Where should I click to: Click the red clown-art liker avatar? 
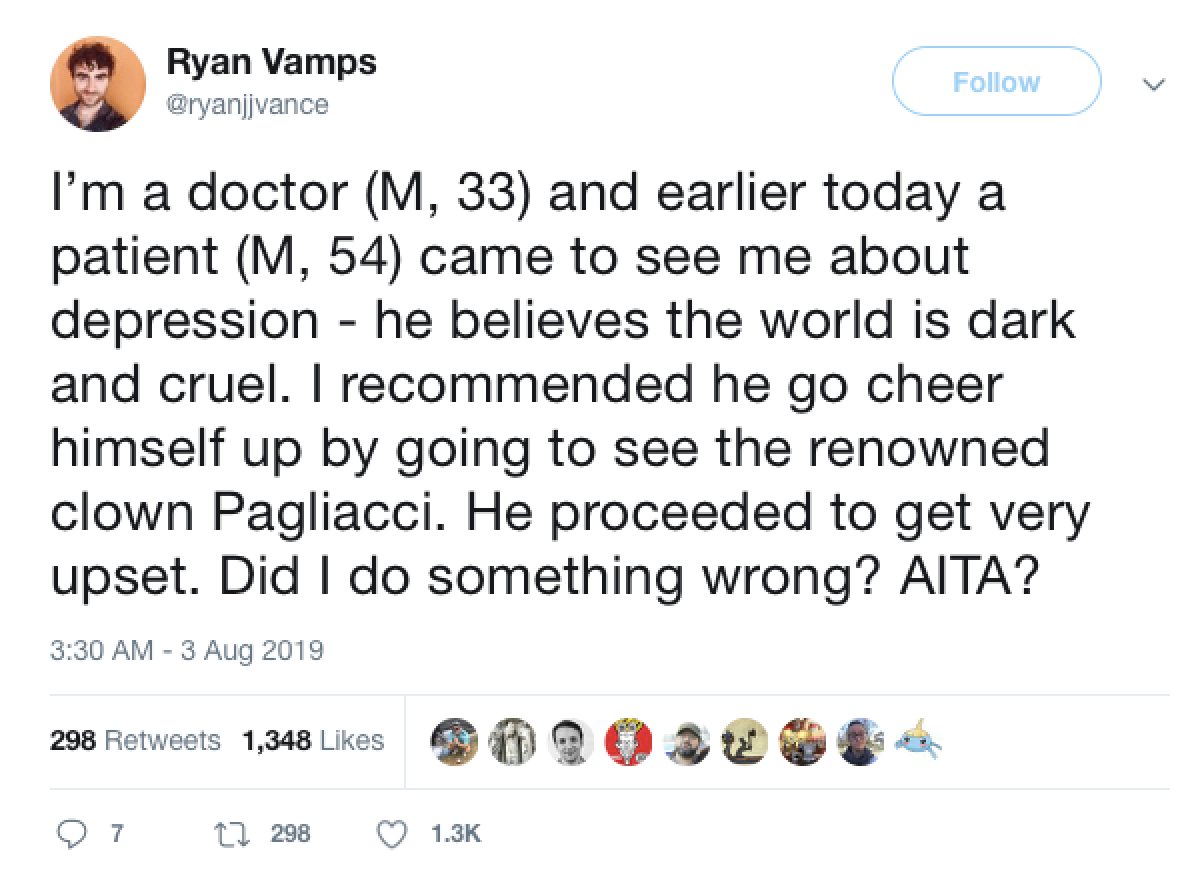tap(627, 742)
